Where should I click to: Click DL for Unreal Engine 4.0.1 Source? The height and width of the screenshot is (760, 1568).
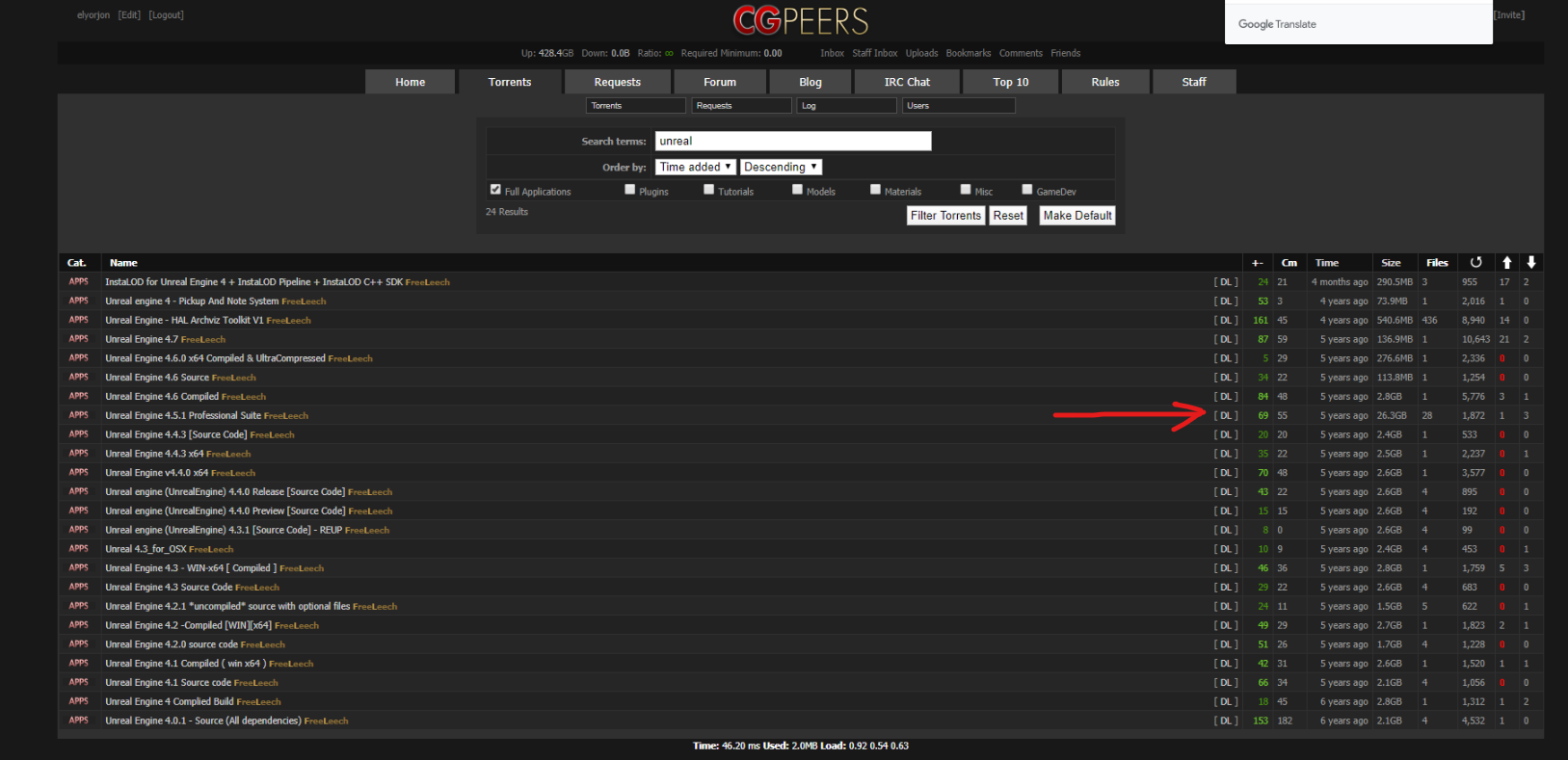(1226, 721)
